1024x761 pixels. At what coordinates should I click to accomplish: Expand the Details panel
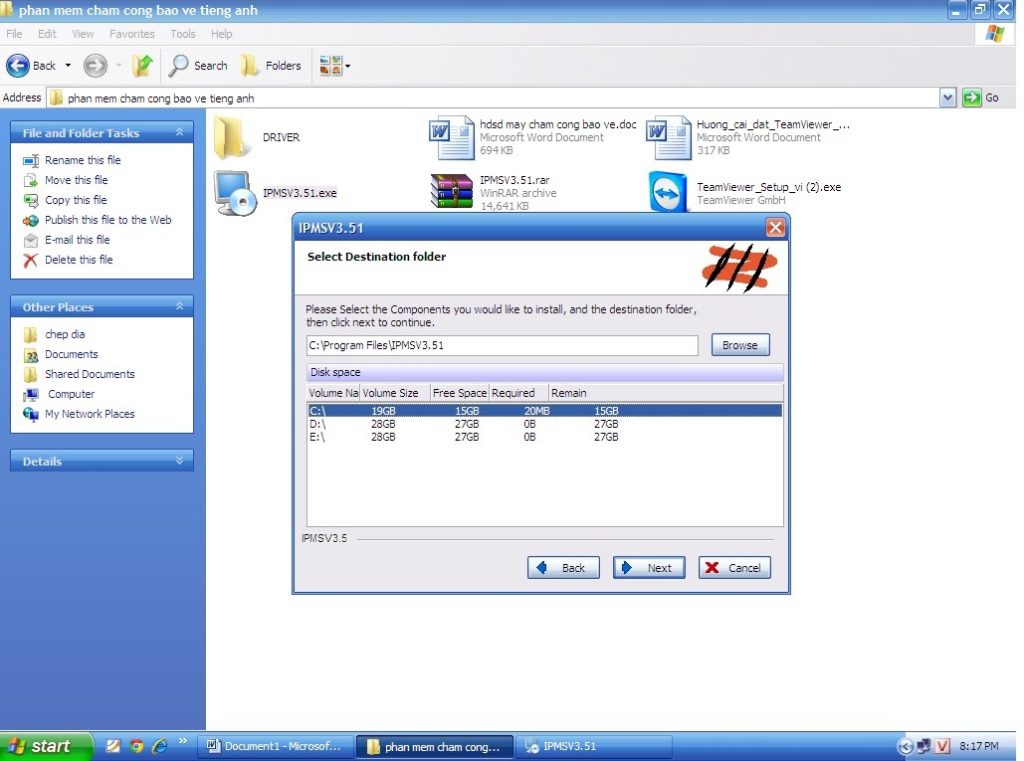click(180, 461)
